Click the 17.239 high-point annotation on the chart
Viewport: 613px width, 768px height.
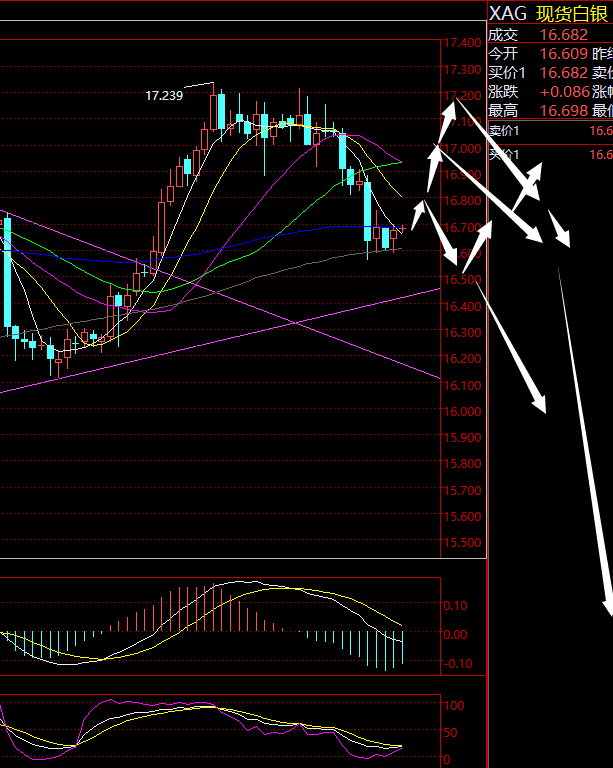click(x=164, y=96)
